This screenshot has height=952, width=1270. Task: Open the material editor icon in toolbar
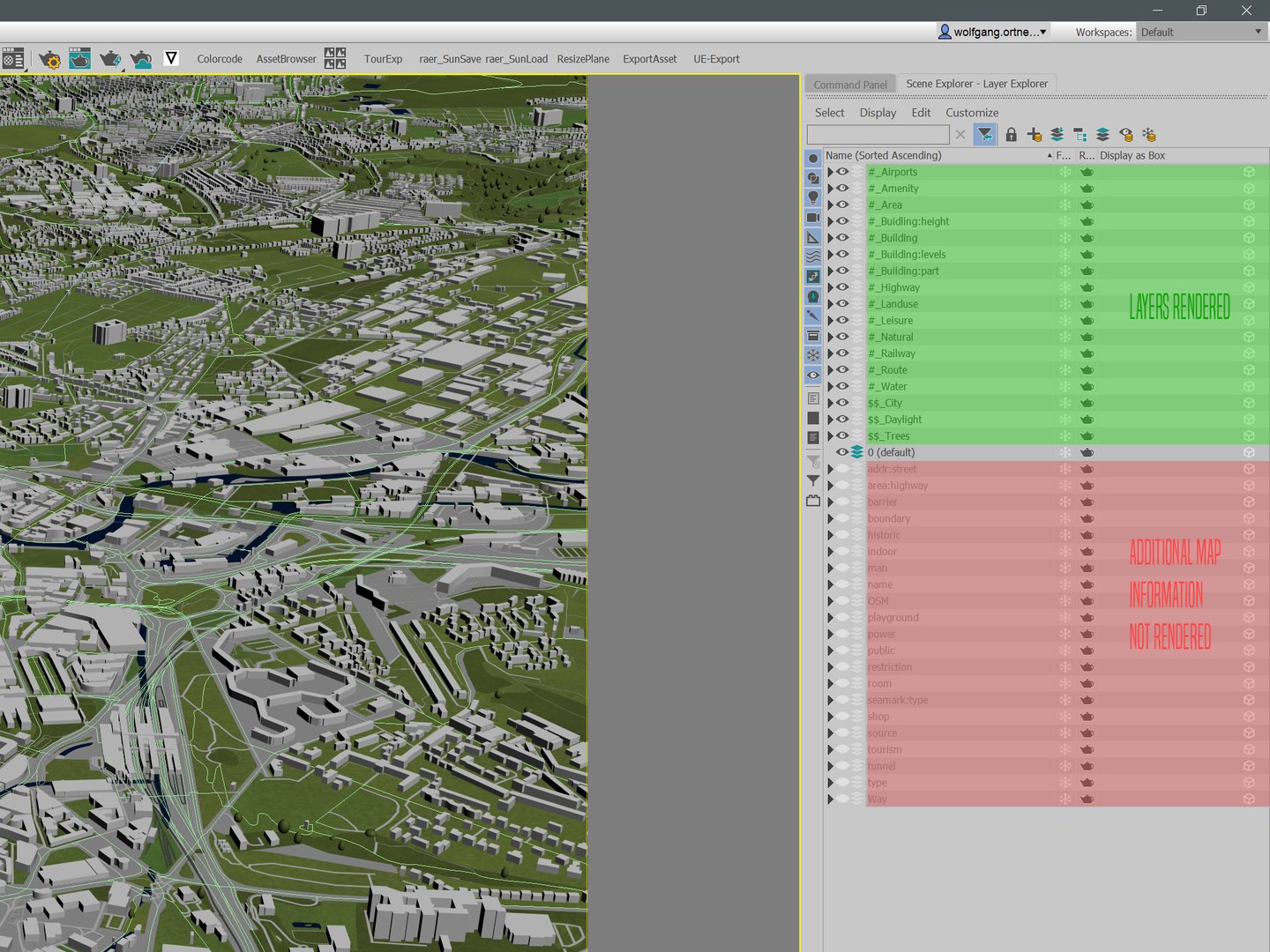(x=12, y=59)
